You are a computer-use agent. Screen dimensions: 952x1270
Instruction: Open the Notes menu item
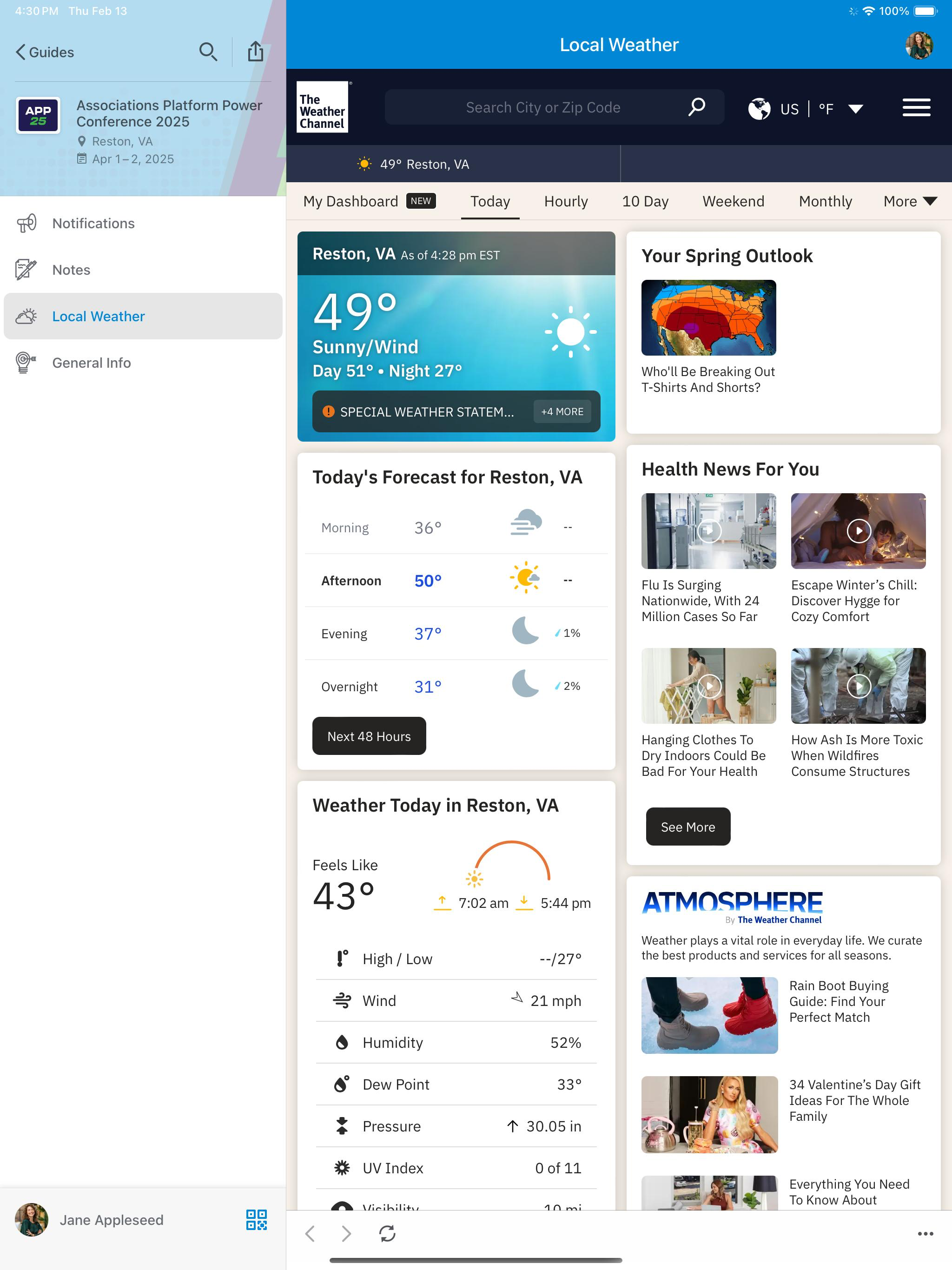tap(143, 270)
